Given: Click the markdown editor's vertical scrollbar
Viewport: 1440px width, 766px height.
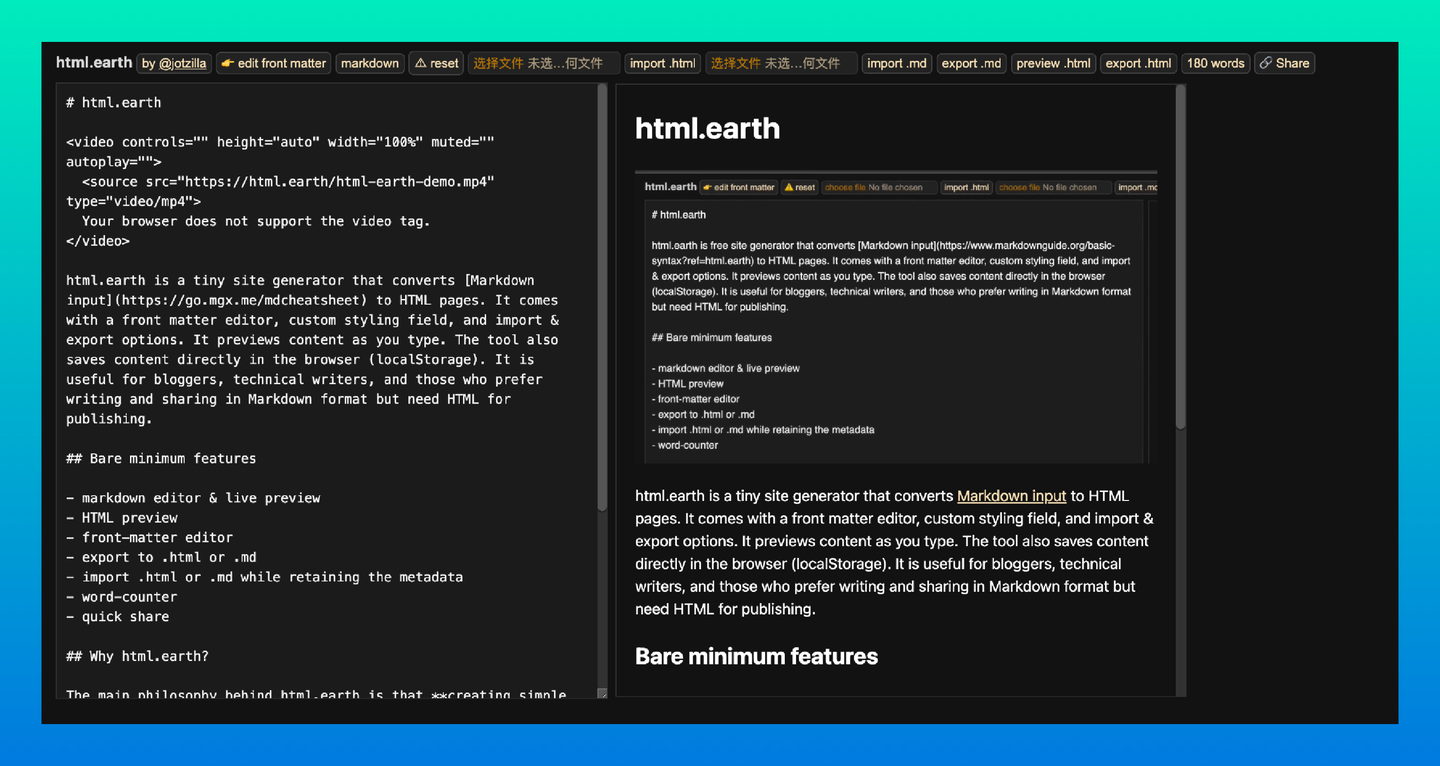Looking at the screenshot, I should 602,298.
